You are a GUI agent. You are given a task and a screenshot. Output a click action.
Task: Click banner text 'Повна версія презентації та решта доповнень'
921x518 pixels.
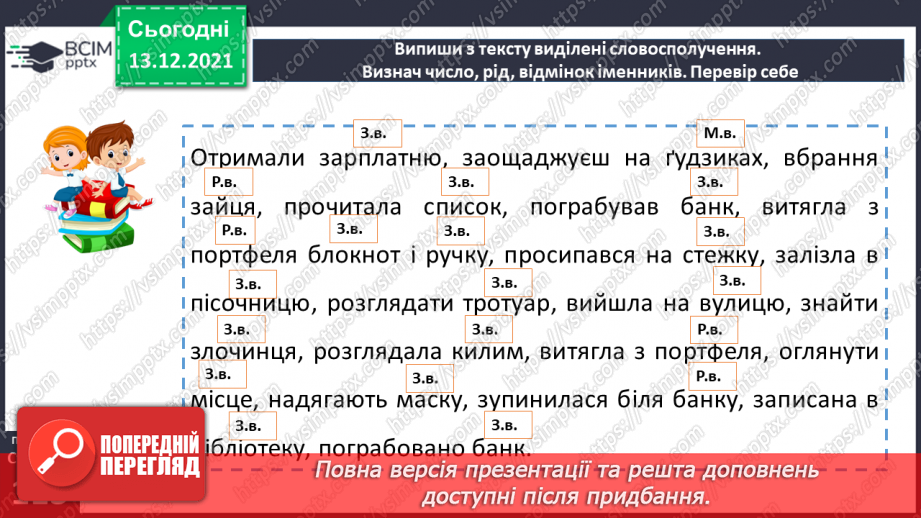tap(567, 470)
